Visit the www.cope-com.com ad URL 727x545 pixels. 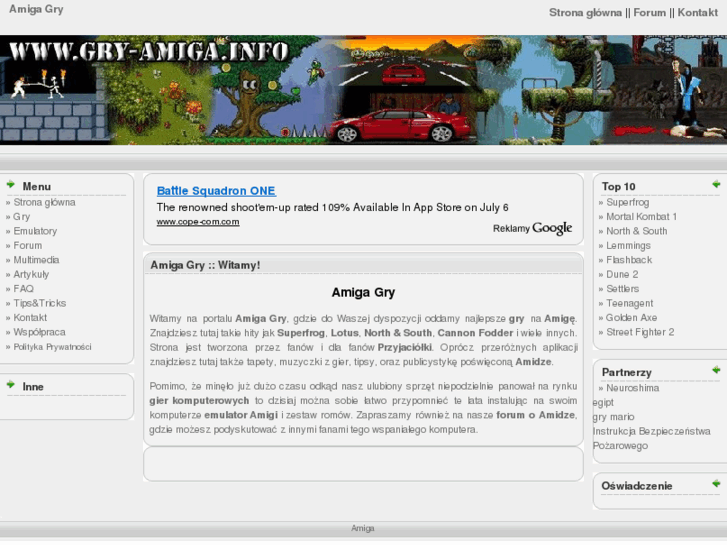point(198,222)
